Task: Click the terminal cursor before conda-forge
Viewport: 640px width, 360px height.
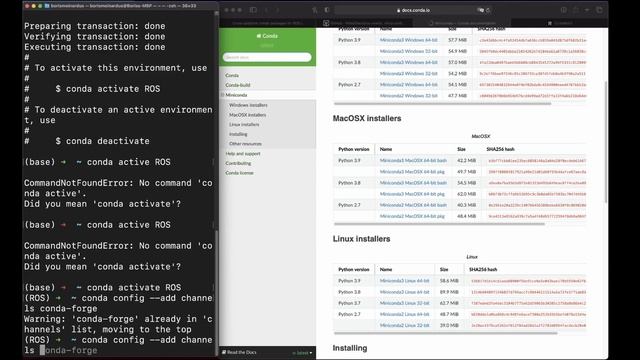Action: pyautogui.click(x=42, y=350)
